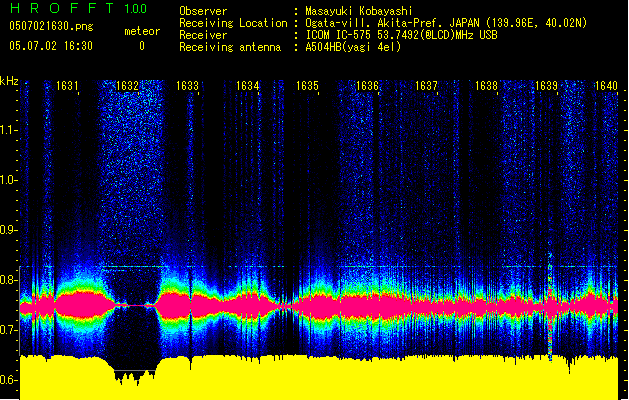Click the date stamp 05.07.02 16:30
This screenshot has height=400, width=629.
[51, 46]
